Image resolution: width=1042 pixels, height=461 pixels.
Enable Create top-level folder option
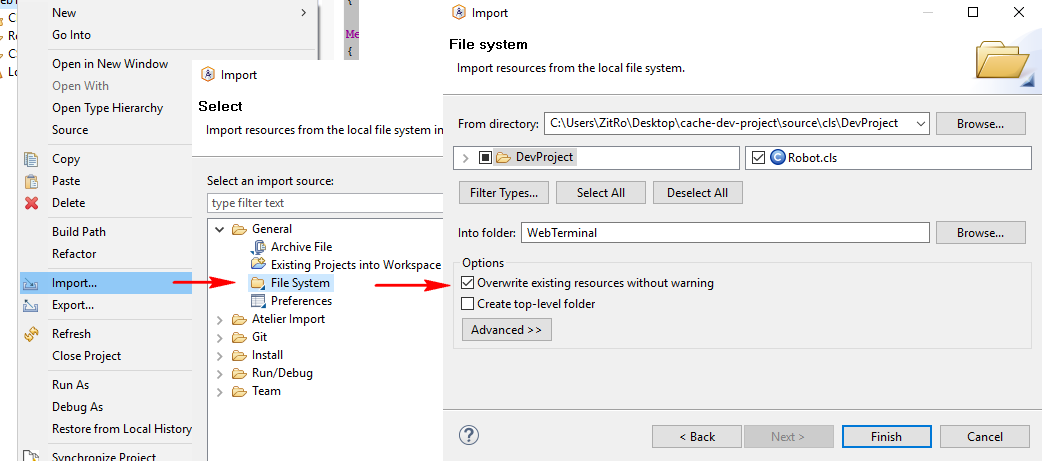click(x=469, y=304)
